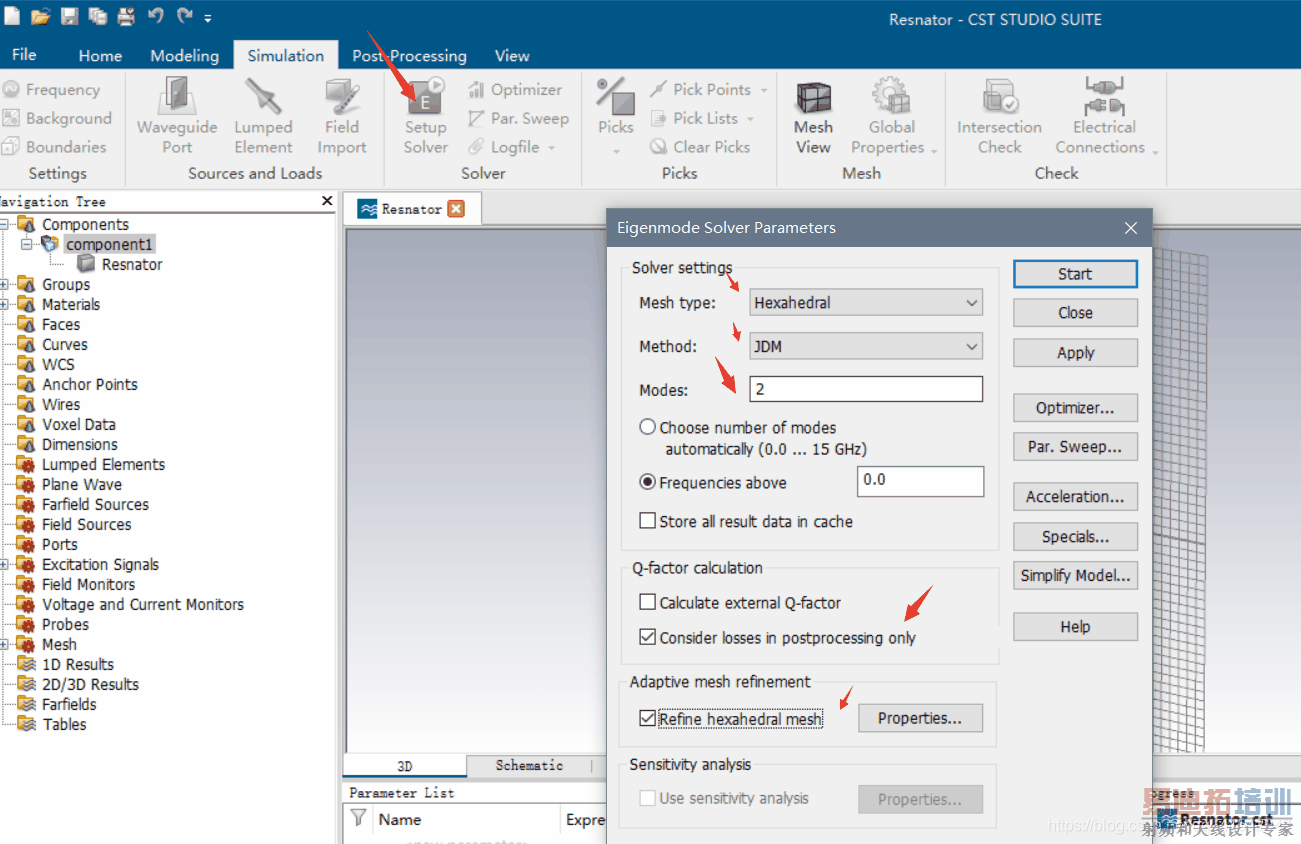Screen dimensions: 1301x844
Task: Open the Boundaries settings
Action: coord(54,147)
